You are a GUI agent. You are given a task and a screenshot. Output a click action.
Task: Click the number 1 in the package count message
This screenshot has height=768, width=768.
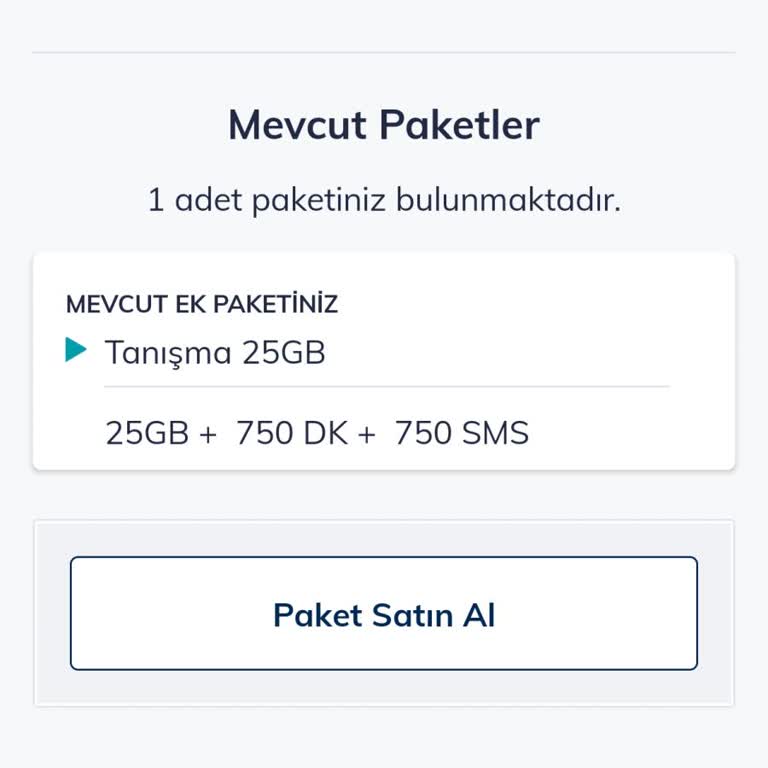(156, 200)
